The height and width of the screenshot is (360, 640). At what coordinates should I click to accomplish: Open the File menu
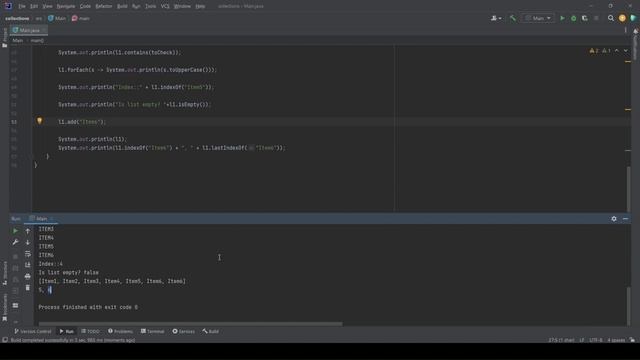[x=22, y=6]
